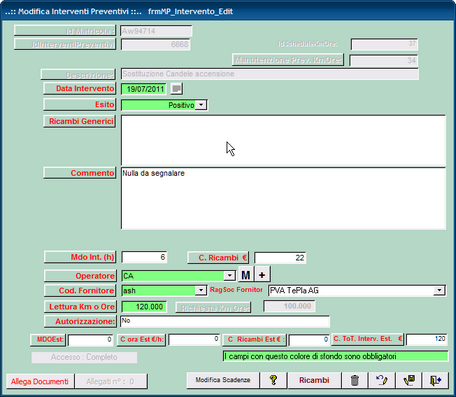Click the Operatore label button
This screenshot has height=397, width=456.
pos(80,276)
